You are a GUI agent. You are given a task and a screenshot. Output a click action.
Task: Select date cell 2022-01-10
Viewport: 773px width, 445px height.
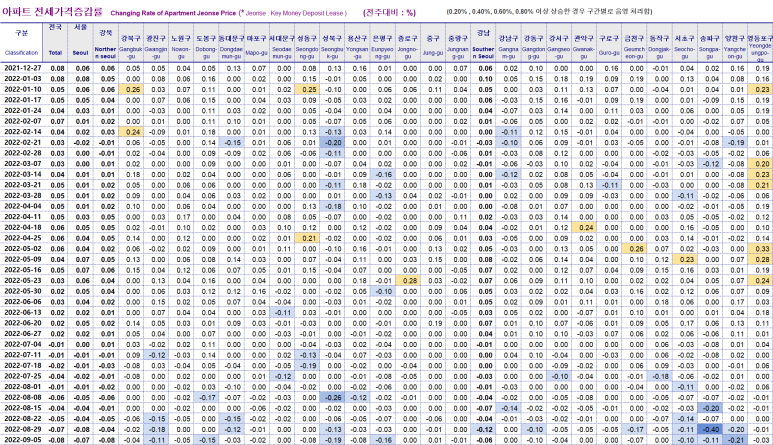tap(22, 89)
